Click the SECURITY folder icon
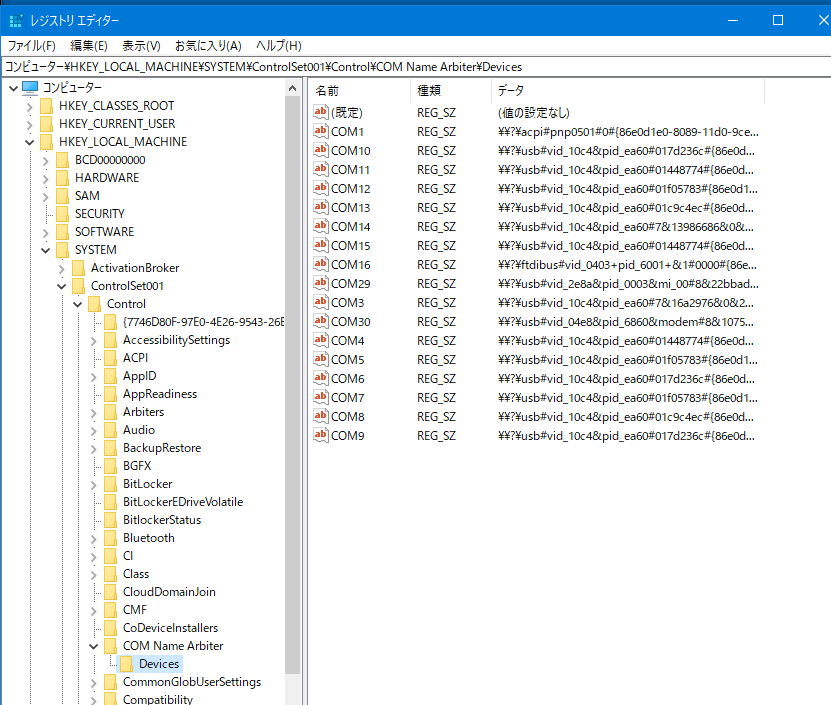The width and height of the screenshot is (831, 705). tap(63, 214)
